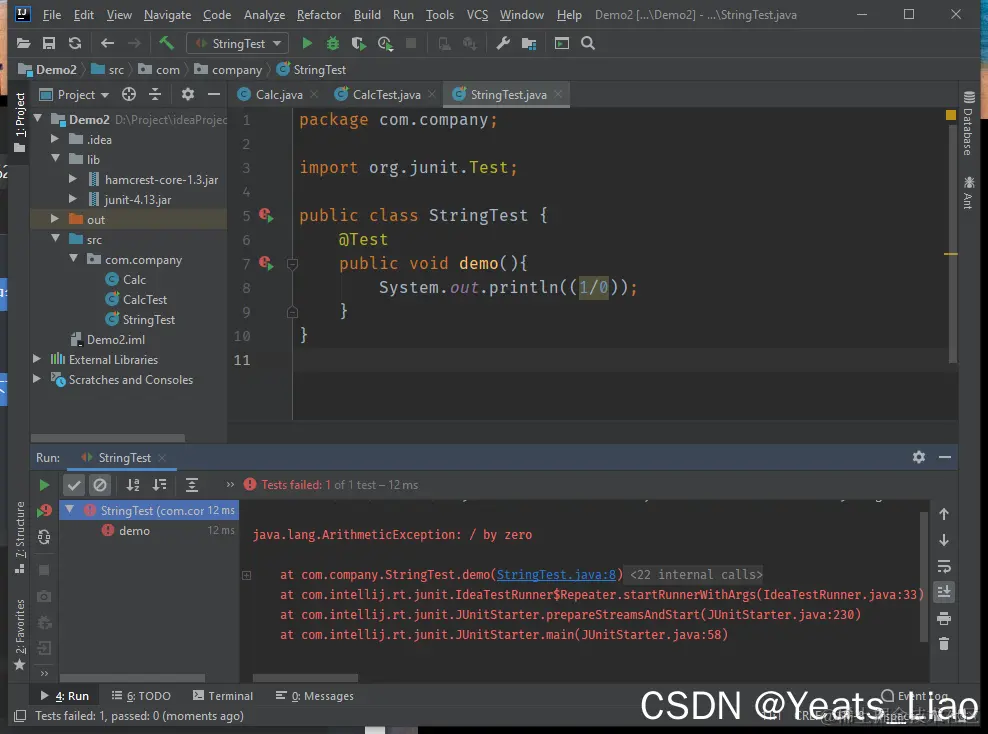
Task: Click the run gutter icon on line 5
Action: (266, 215)
